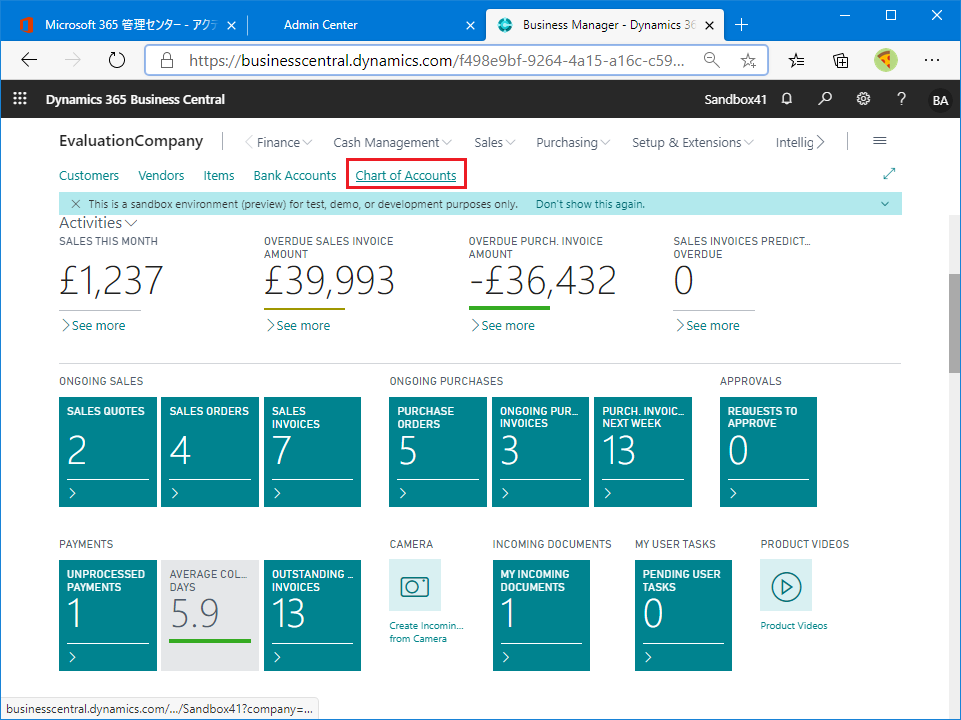961x720 pixels.
Task: Expand the sandbox notification chevron
Action: tap(885, 204)
